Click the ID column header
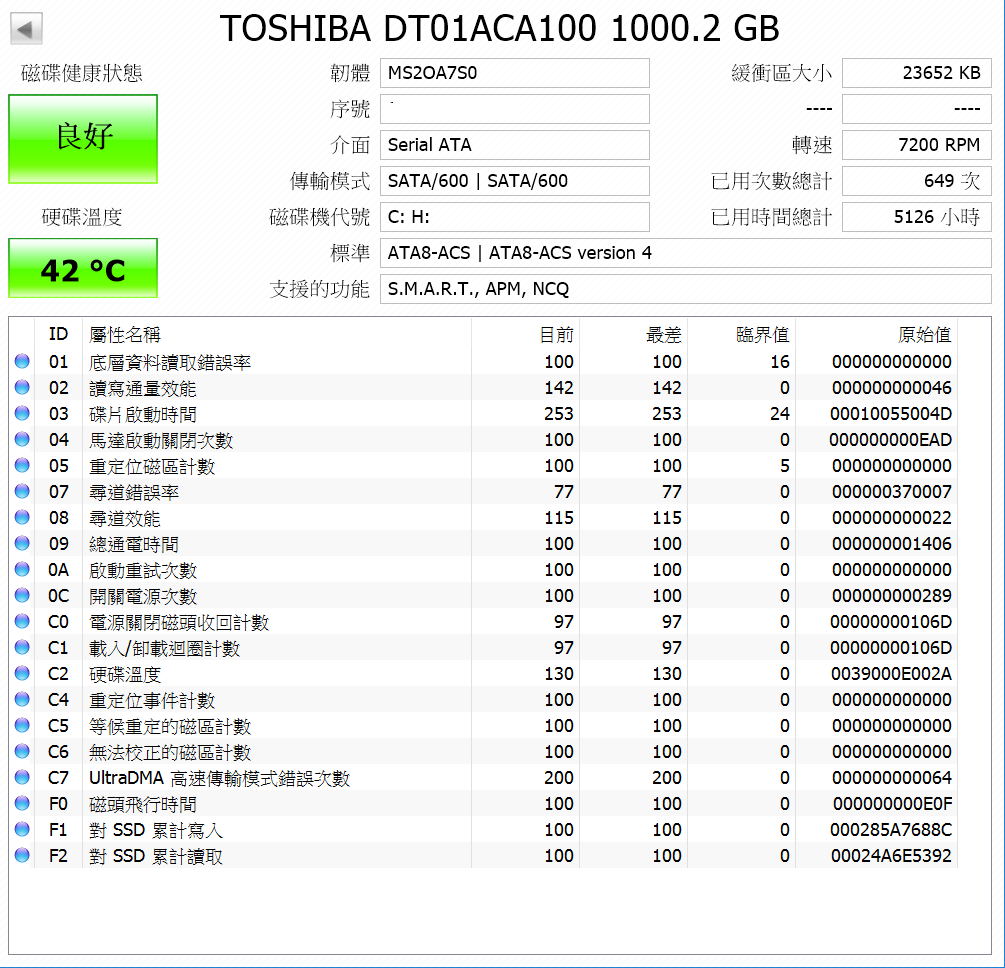1005x968 pixels. pos(58,334)
